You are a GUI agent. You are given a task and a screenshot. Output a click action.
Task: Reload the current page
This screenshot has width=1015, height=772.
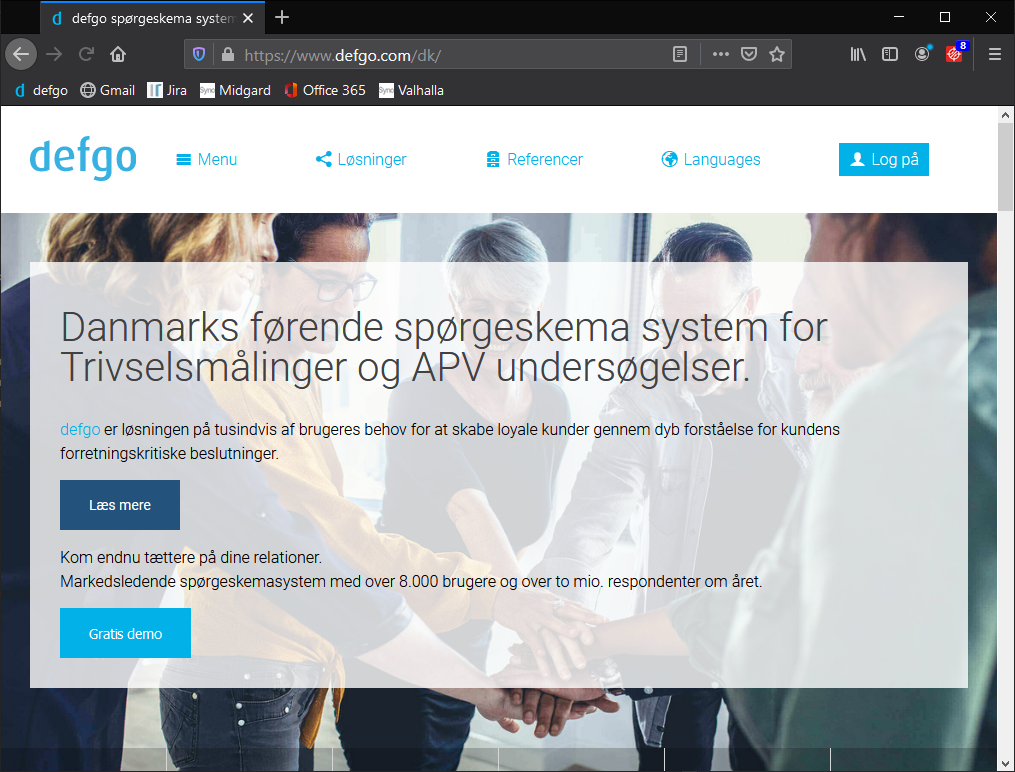tap(87, 54)
